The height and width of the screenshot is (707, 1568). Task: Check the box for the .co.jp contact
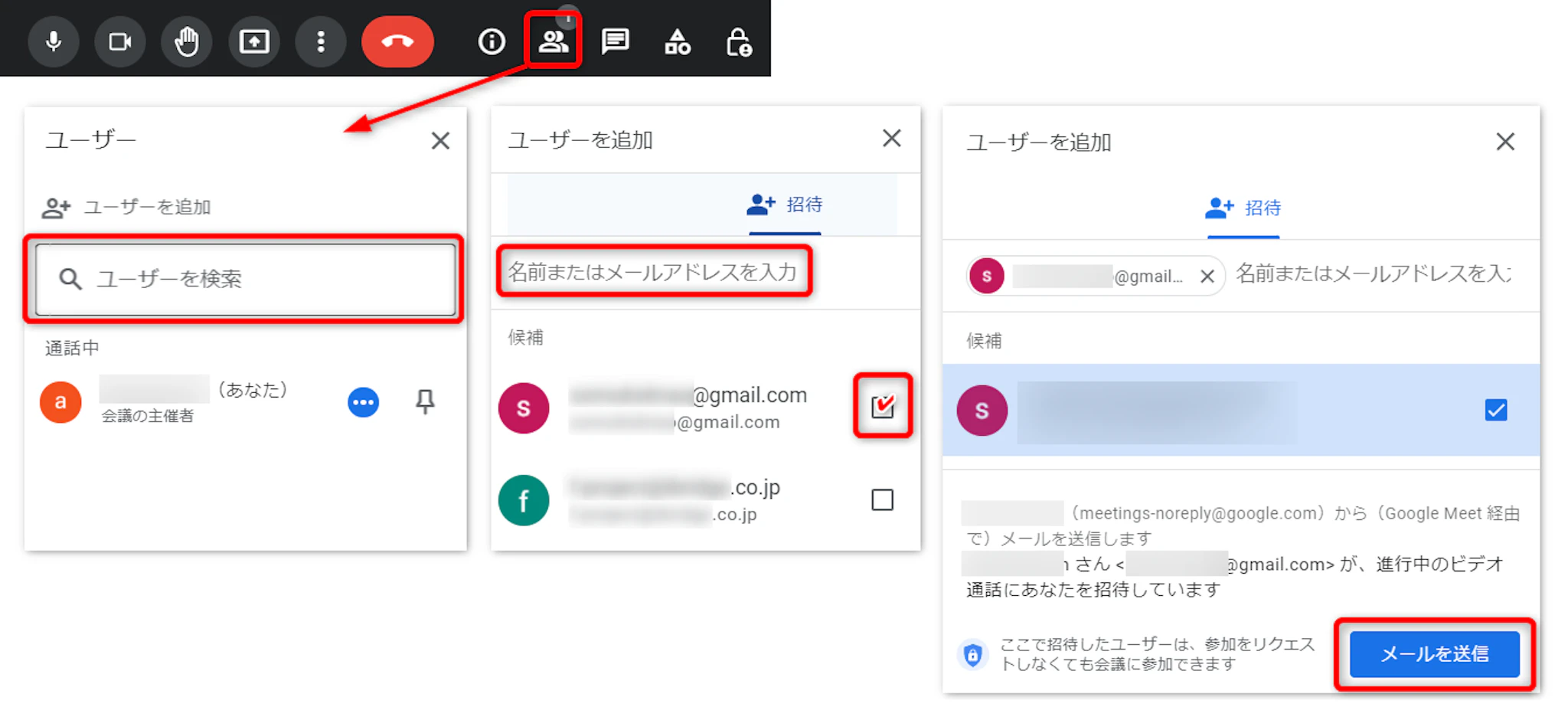point(882,500)
